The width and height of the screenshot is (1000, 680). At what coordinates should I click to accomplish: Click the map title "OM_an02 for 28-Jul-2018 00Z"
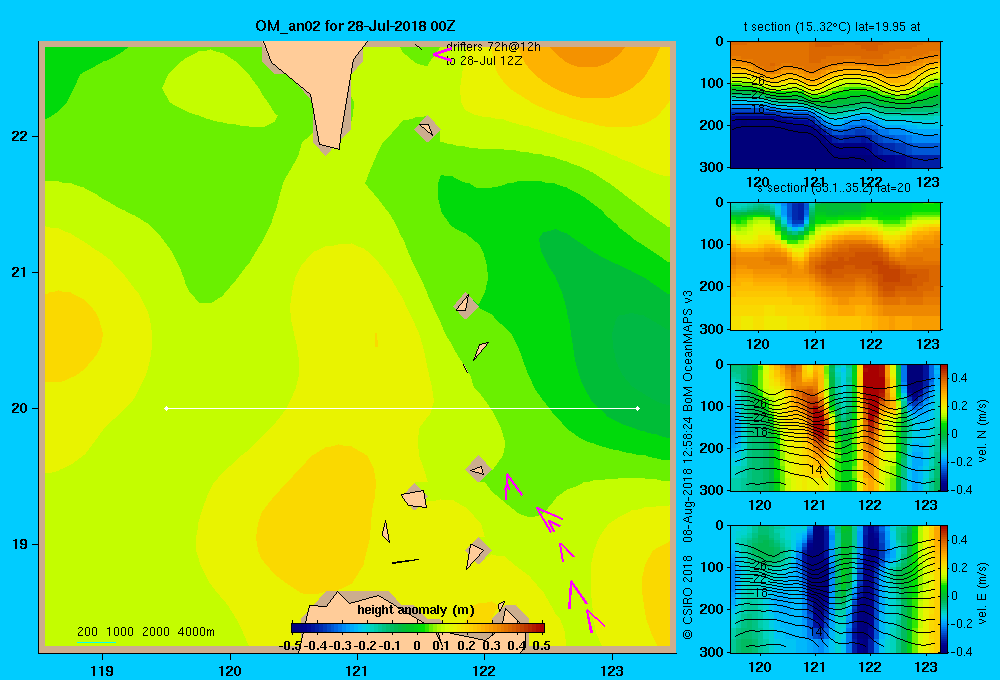[355, 26]
